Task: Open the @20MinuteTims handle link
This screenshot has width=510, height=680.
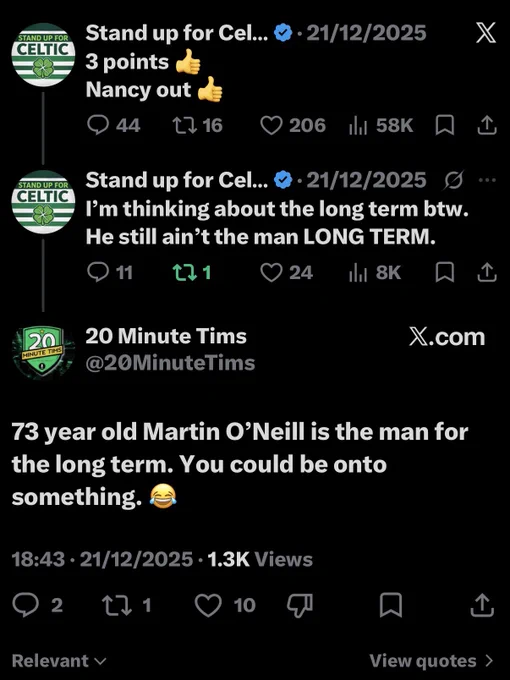Action: point(170,363)
